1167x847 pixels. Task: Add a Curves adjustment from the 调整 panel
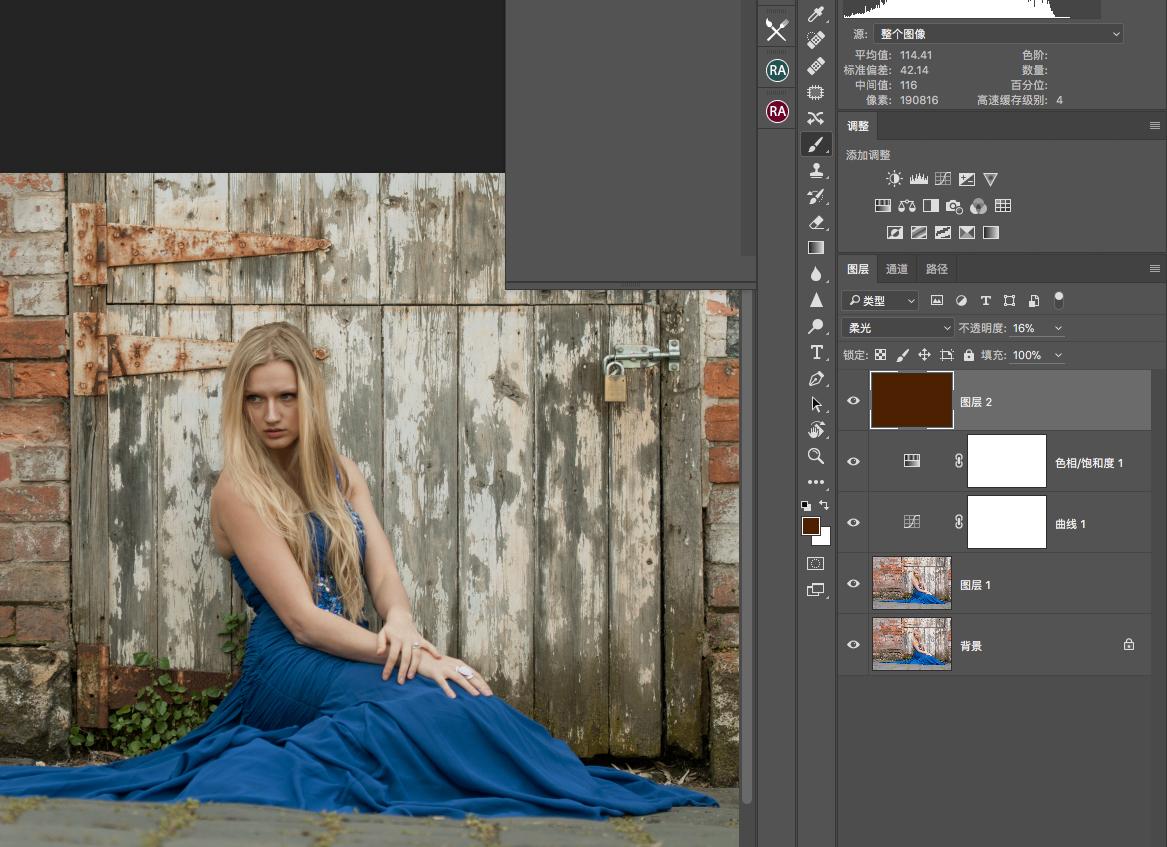pos(943,179)
